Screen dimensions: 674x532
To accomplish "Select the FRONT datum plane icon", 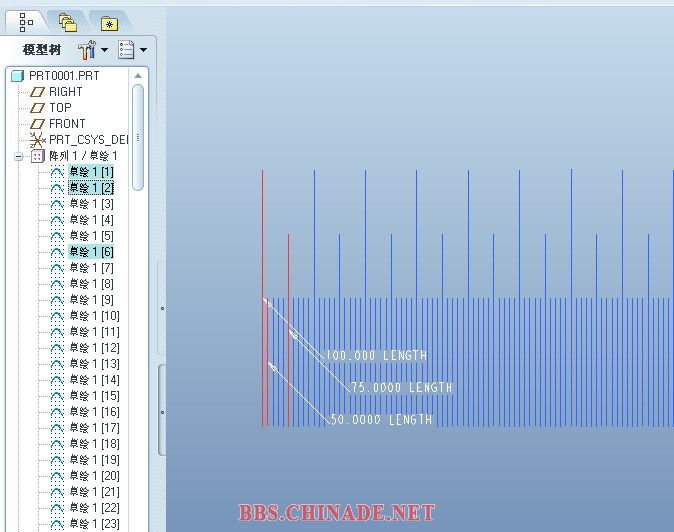I will tap(38, 124).
